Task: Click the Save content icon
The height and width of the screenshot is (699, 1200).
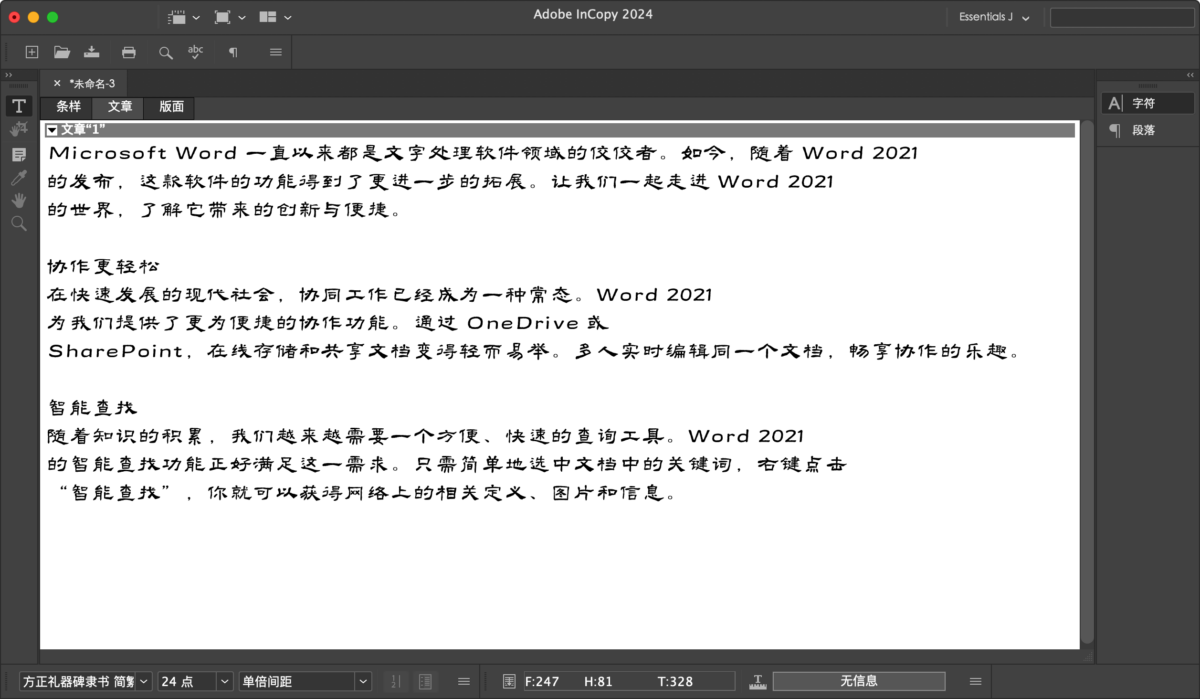Action: click(x=92, y=52)
